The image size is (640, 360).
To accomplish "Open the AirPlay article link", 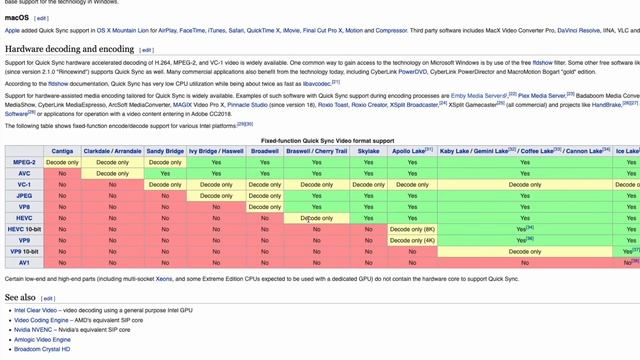I will click(x=167, y=31).
